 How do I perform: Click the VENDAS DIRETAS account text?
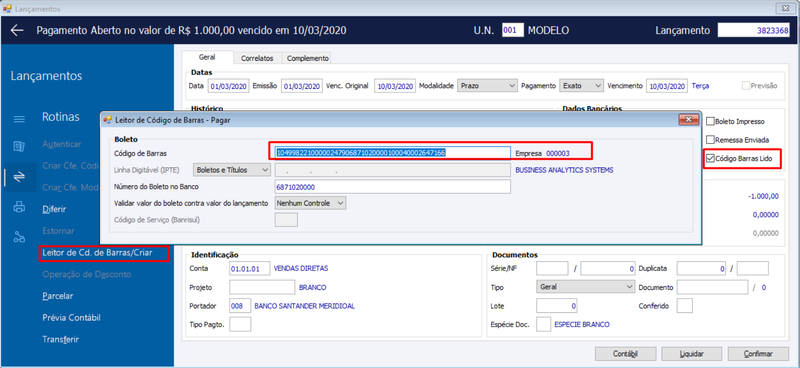click(x=301, y=267)
